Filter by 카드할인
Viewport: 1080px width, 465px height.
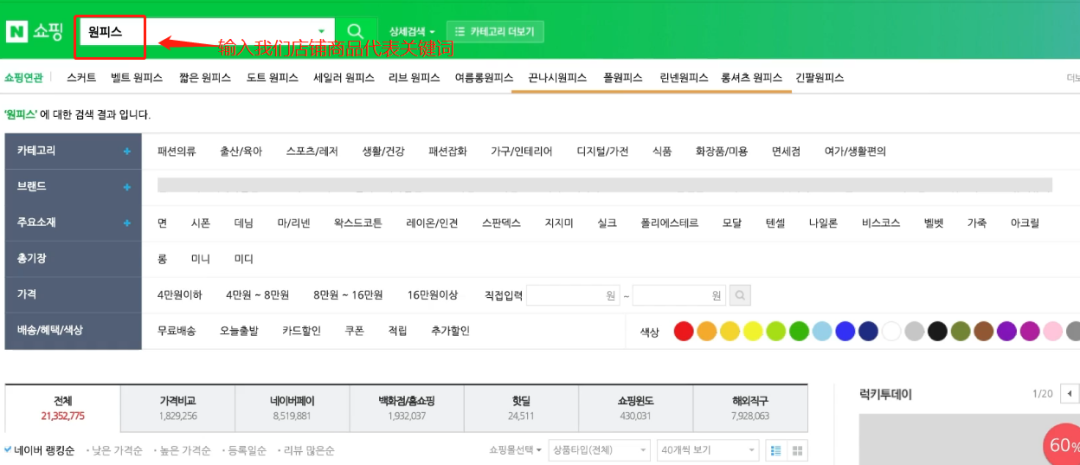[x=302, y=331]
